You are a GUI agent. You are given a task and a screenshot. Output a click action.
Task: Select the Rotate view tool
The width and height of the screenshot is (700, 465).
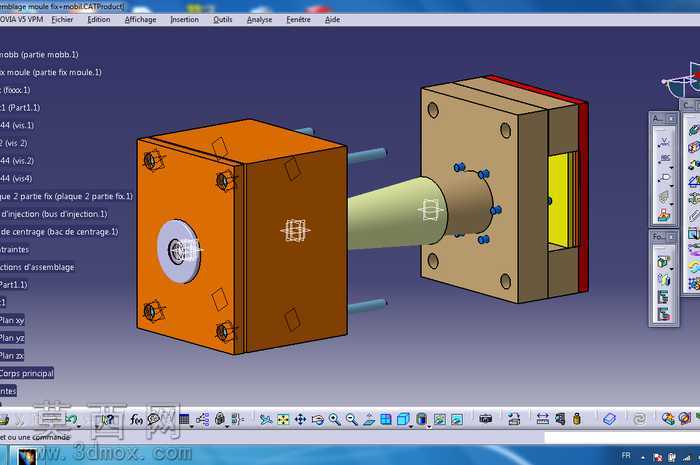(x=317, y=419)
